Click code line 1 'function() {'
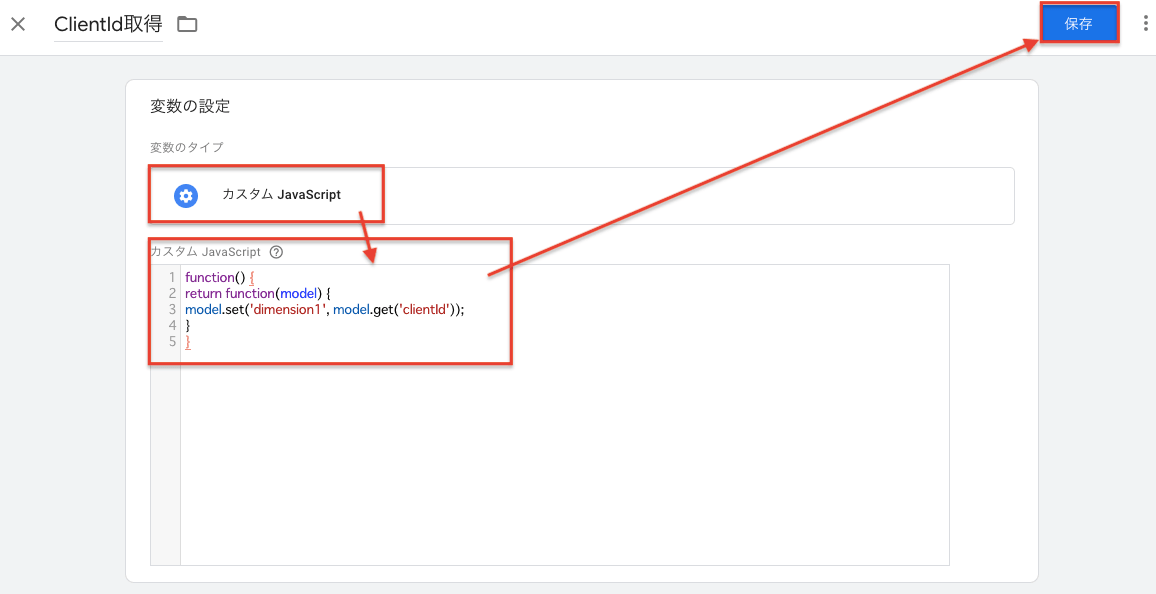 pyautogui.click(x=220, y=278)
